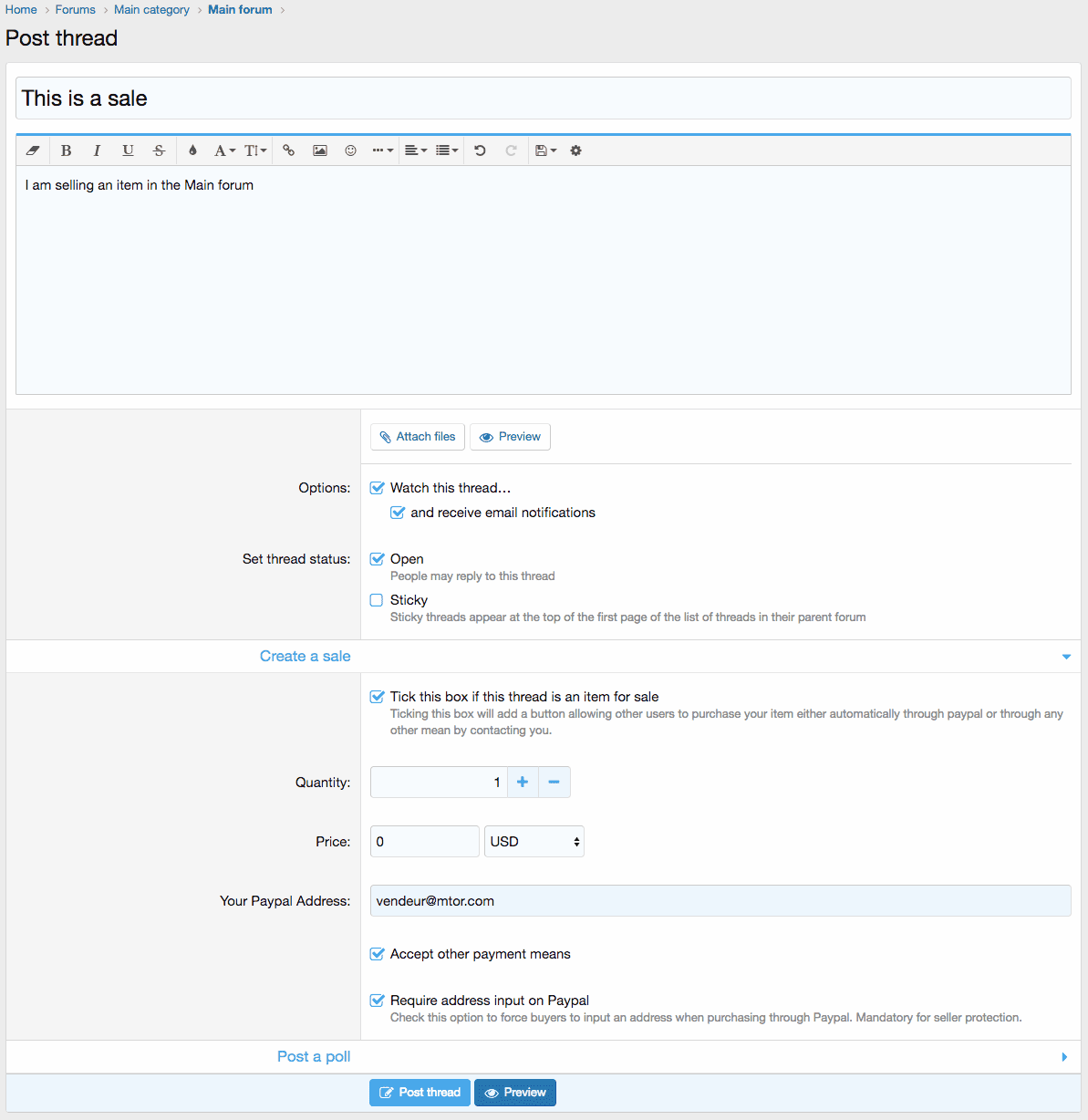Toggle bold formatting in the editor

66,150
